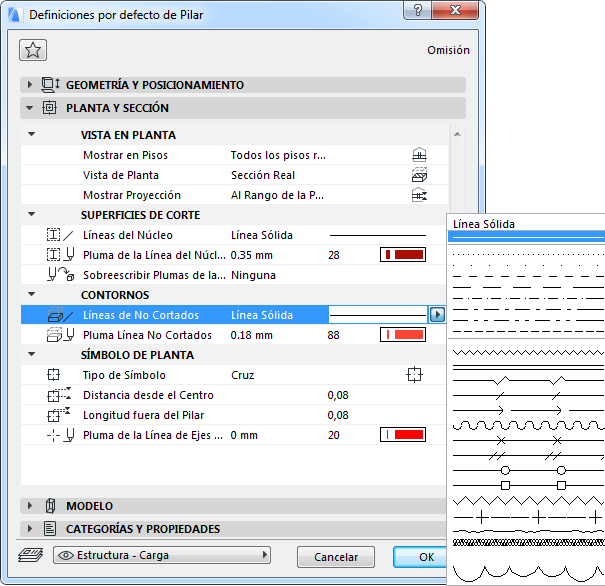Click the dark red core line pen swatch
This screenshot has width=605, height=586.
[403, 255]
